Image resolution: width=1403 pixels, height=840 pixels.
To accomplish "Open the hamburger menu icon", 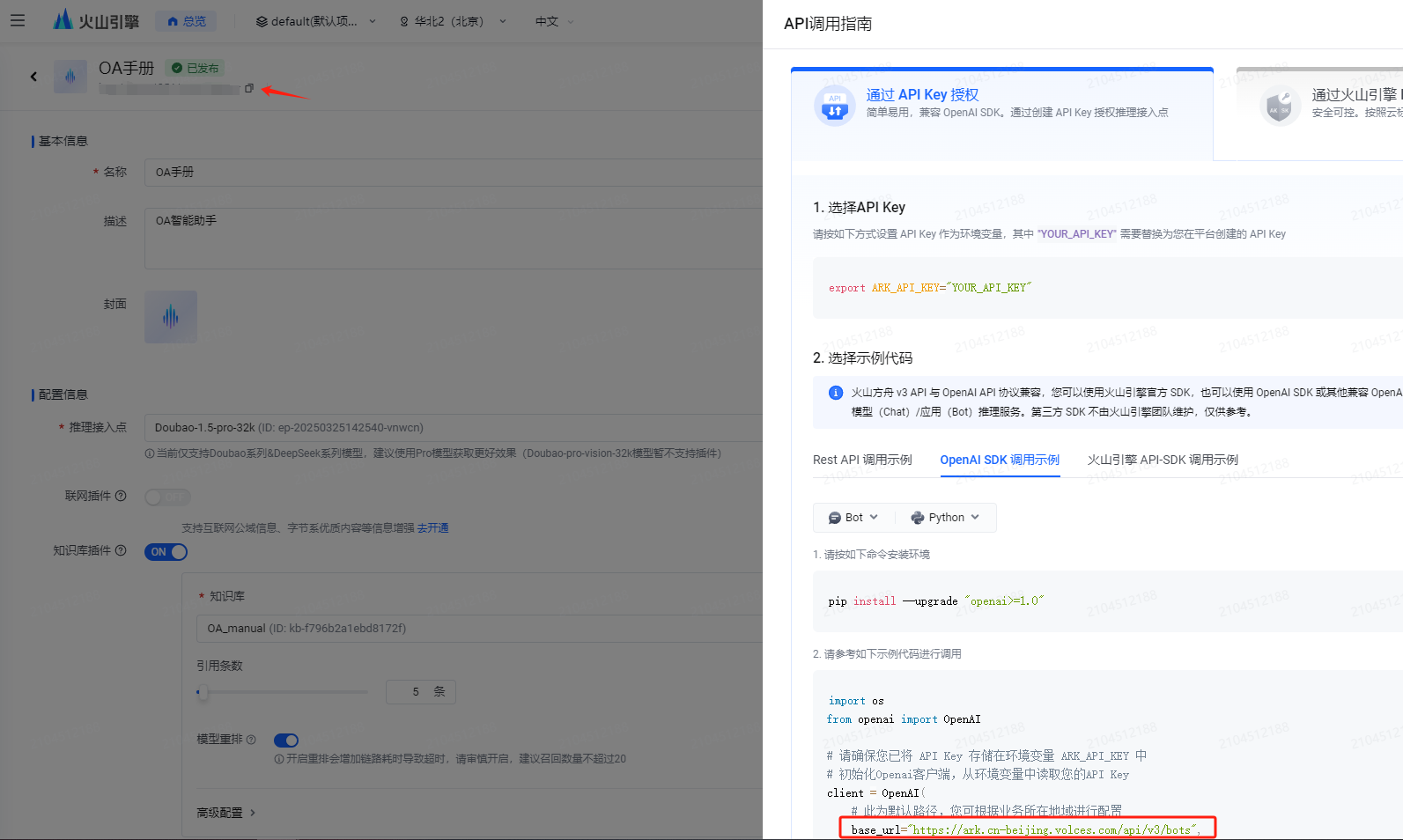I will click(x=18, y=20).
